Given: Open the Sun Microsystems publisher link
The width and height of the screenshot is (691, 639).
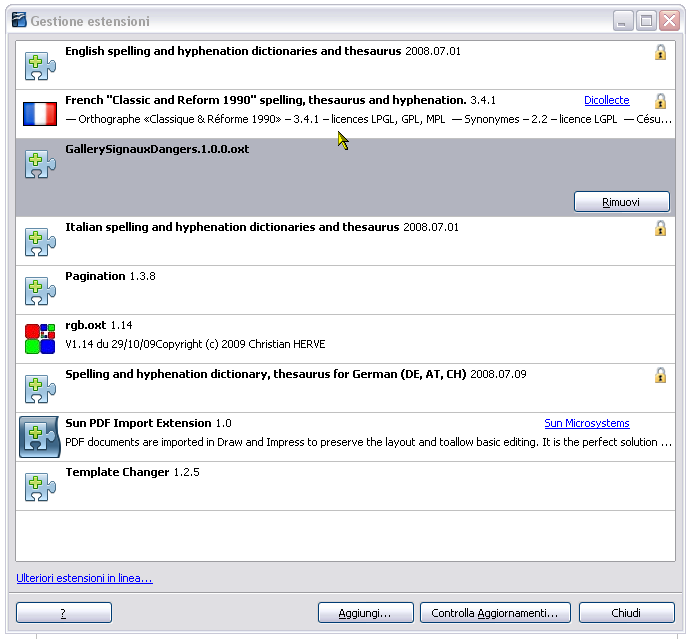Looking at the screenshot, I should tap(587, 423).
